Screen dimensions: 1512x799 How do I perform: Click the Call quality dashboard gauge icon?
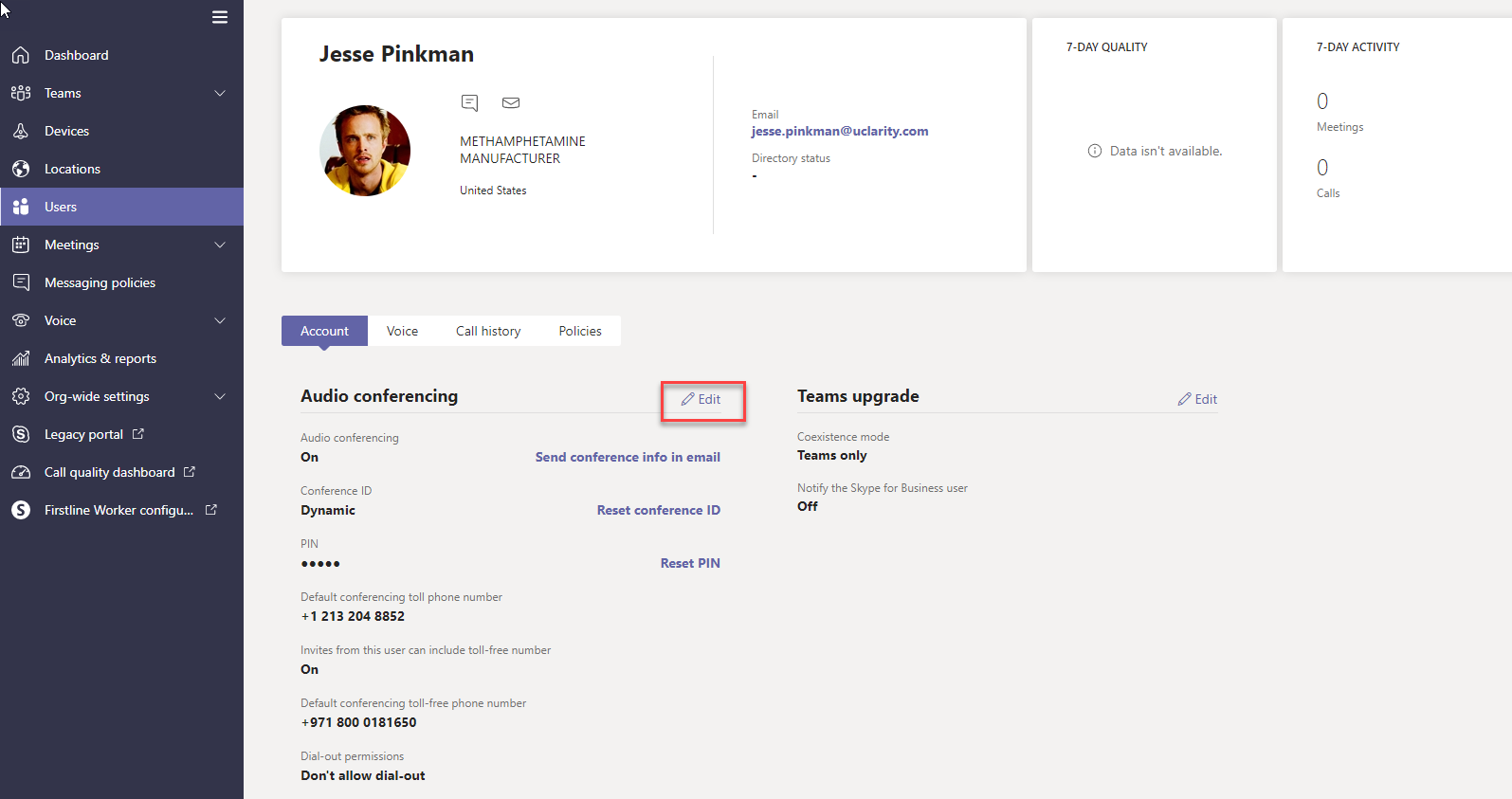click(21, 472)
